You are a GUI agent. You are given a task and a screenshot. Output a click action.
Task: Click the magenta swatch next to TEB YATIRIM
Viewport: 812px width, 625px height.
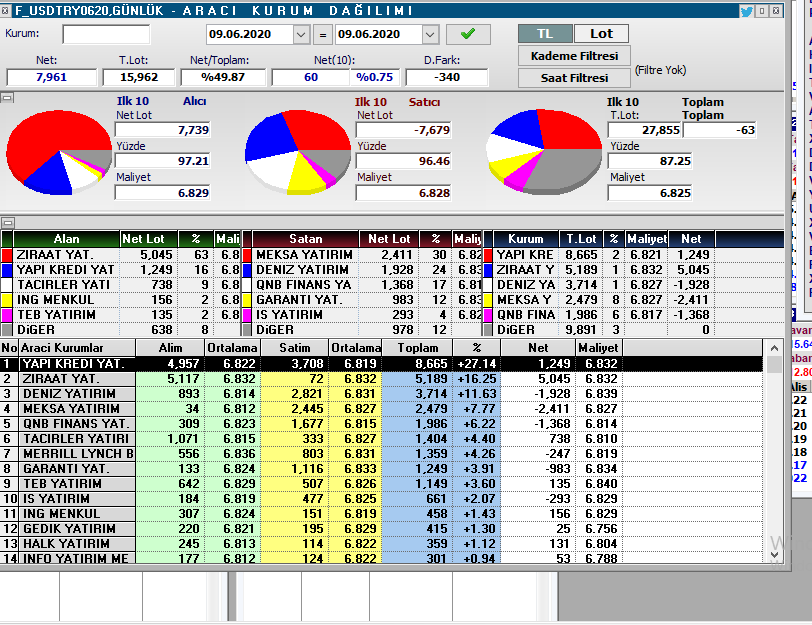click(7, 315)
